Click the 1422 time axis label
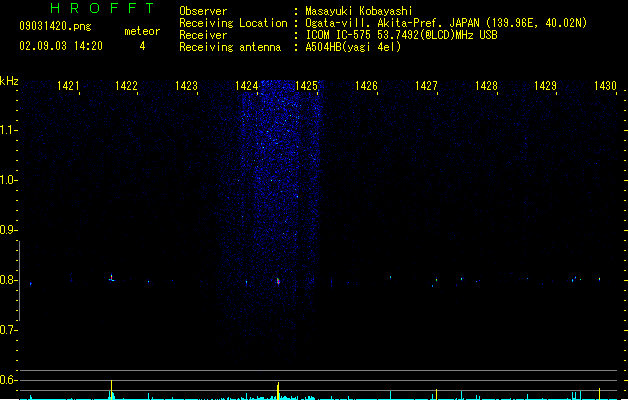Screen dimensions: 629x400 [126, 86]
